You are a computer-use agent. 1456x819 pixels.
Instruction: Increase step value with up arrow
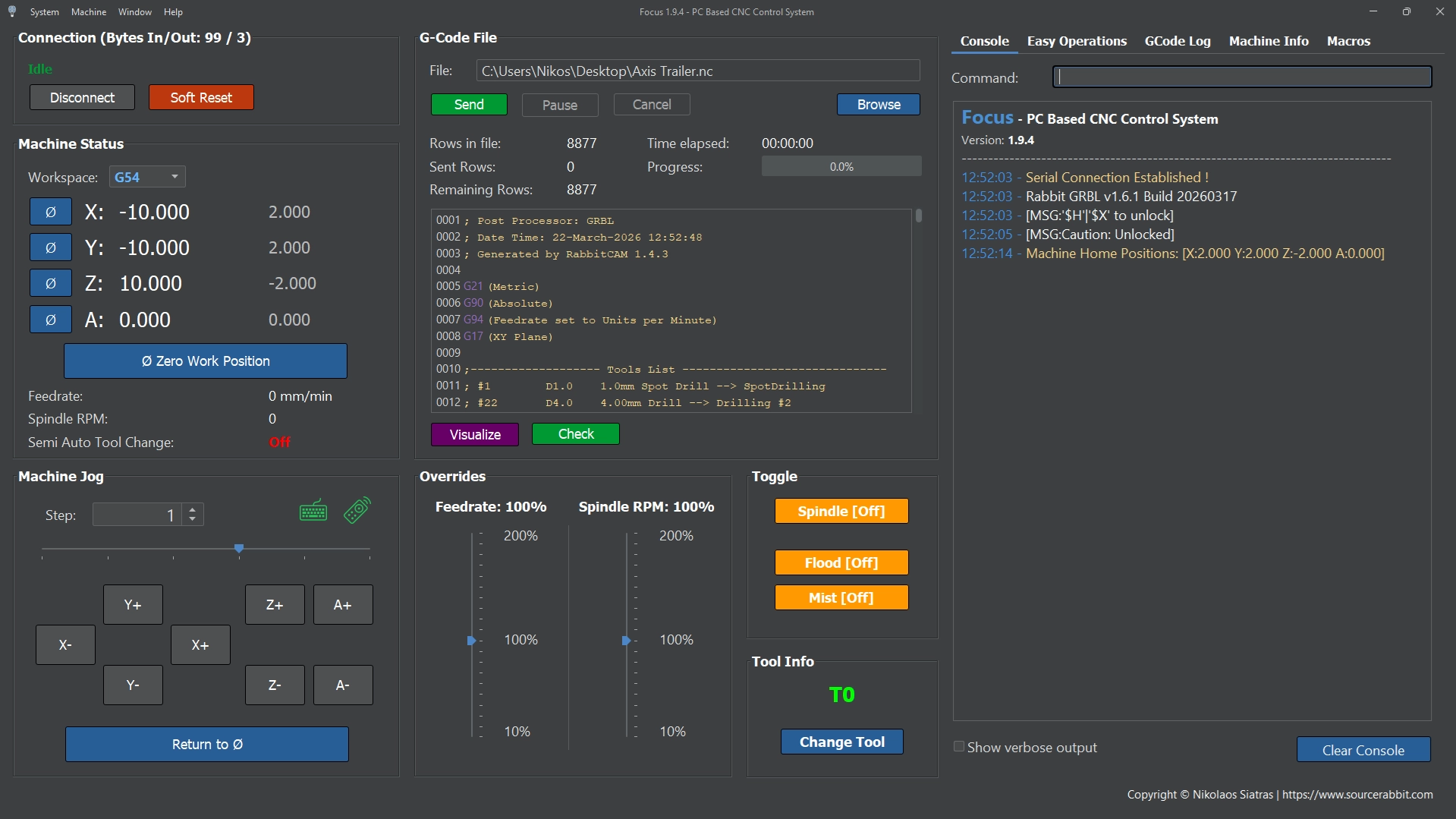click(x=193, y=510)
